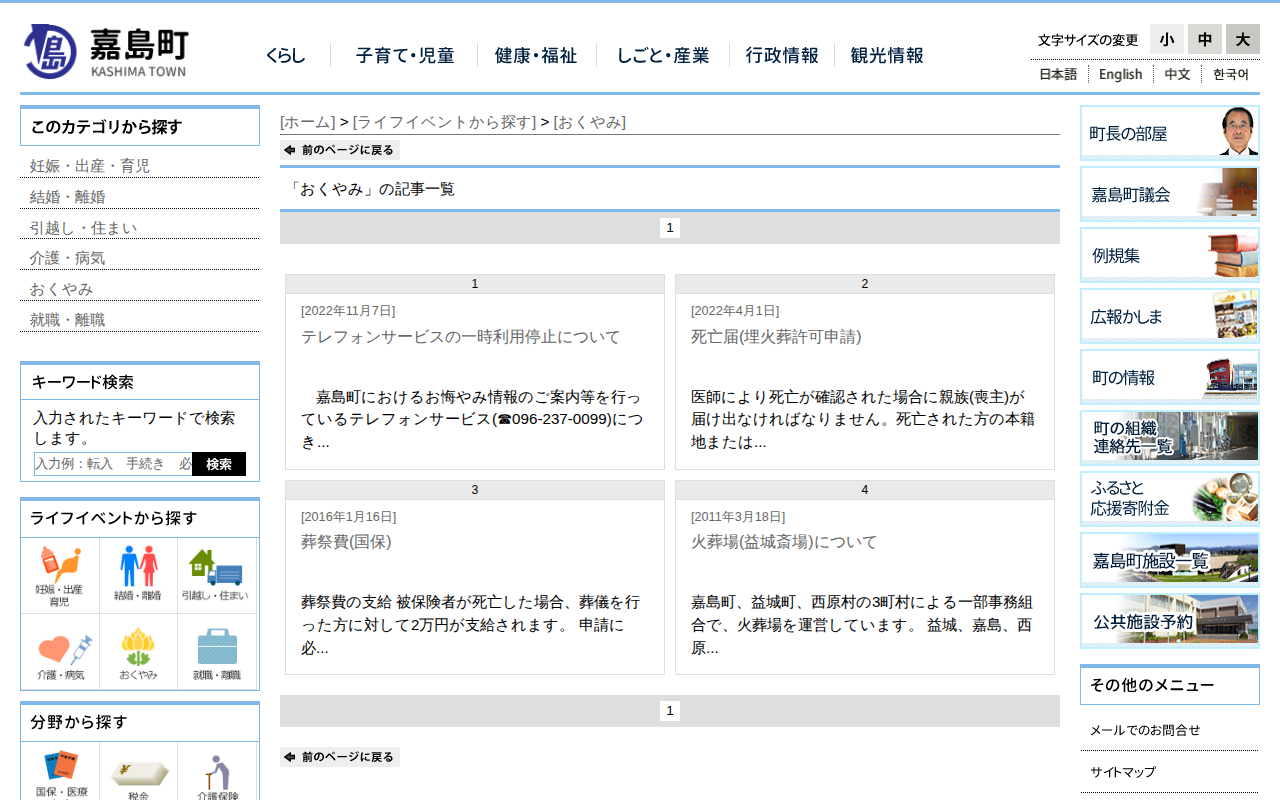This screenshot has height=800, width=1280.
Task: Click the keyword search input field
Action: click(x=113, y=464)
